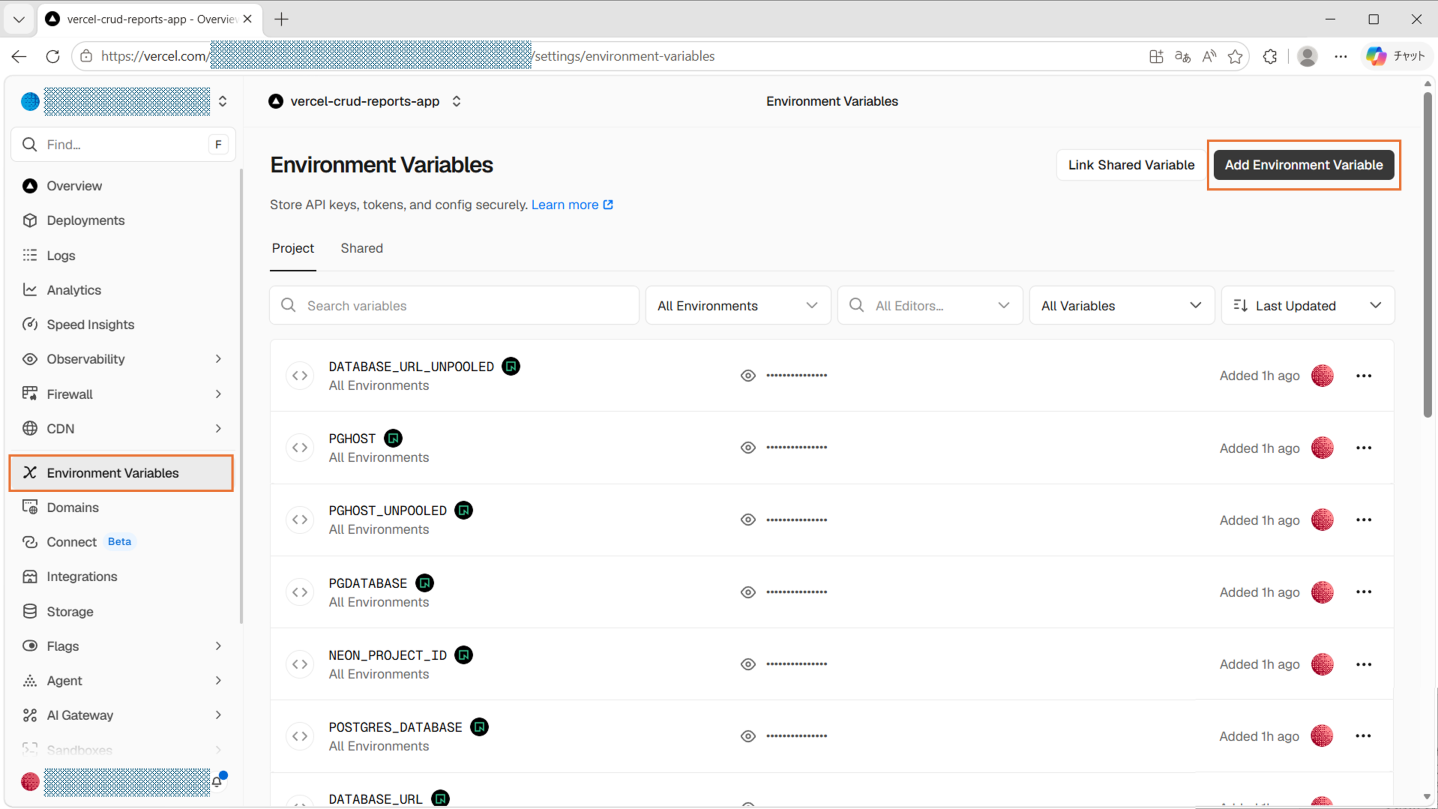Click Link Shared Variable button

[1131, 165]
